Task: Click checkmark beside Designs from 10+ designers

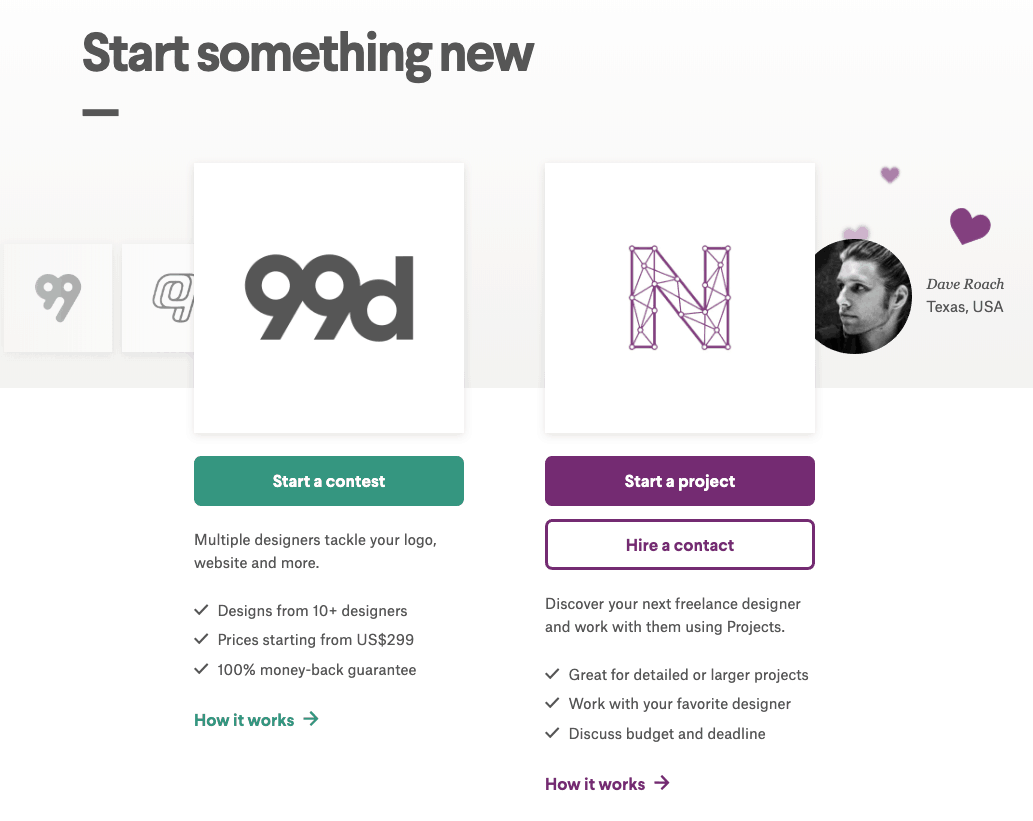Action: click(201, 610)
